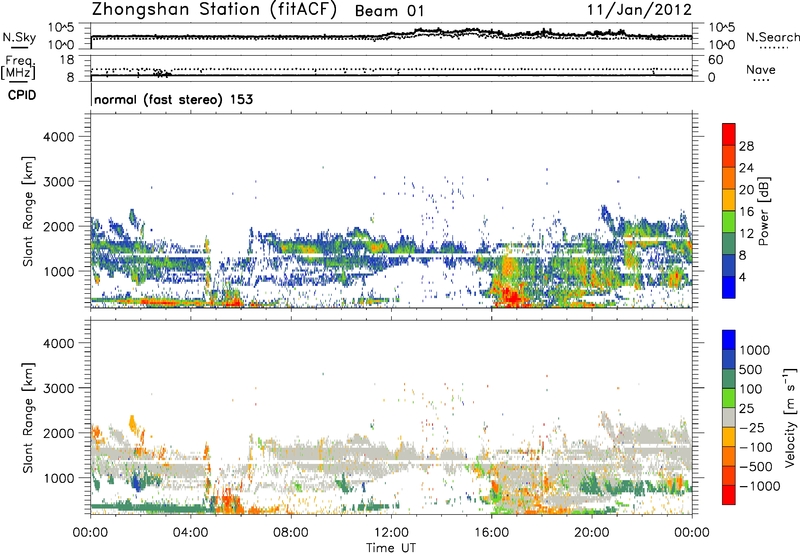Click the 'Nave' legend label
The image size is (800, 554).
click(761, 69)
